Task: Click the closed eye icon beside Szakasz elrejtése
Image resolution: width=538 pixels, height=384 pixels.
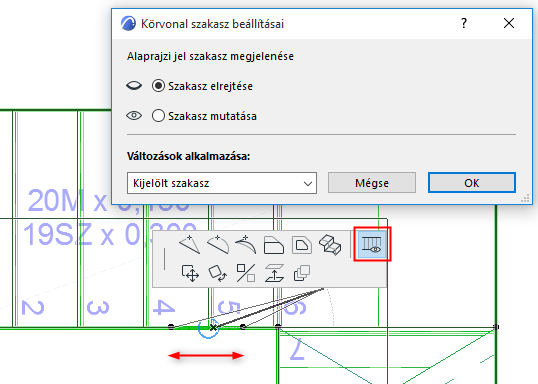Action: pos(134,85)
